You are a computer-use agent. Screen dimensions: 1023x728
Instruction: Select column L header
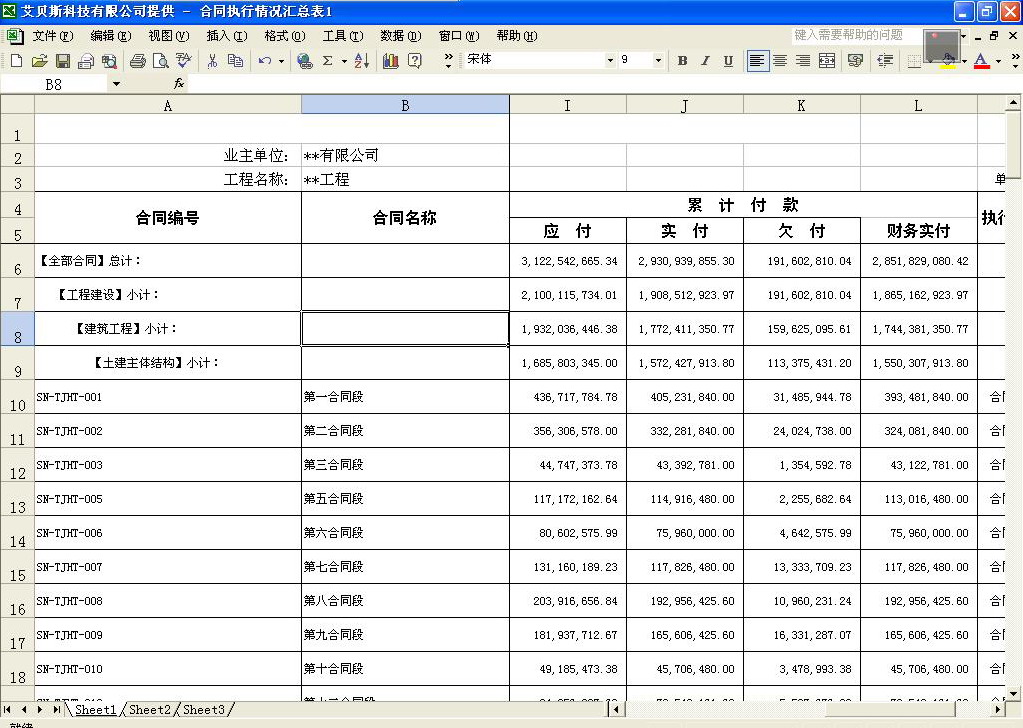(x=919, y=105)
